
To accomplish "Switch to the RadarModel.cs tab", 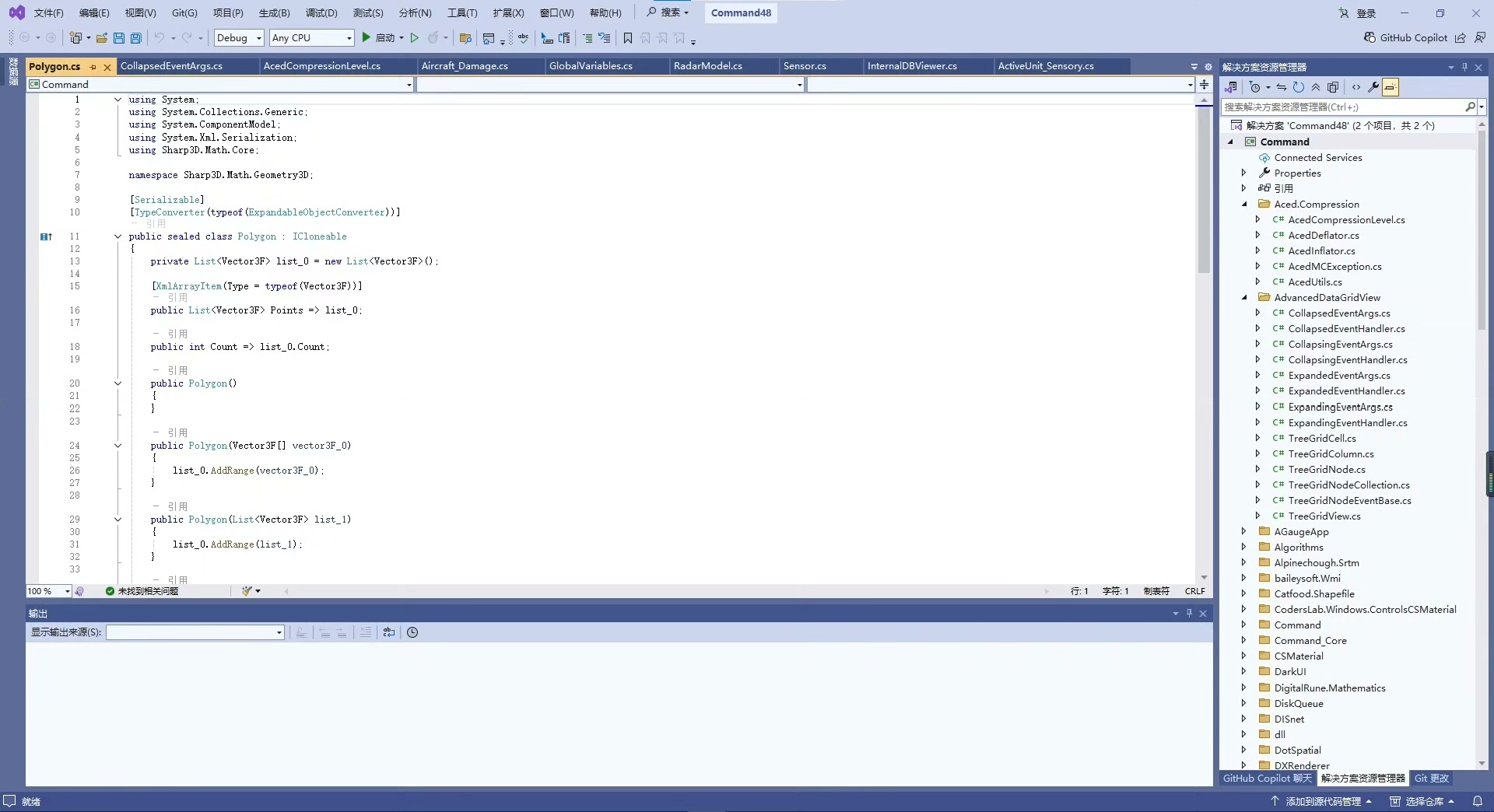I will point(707,66).
